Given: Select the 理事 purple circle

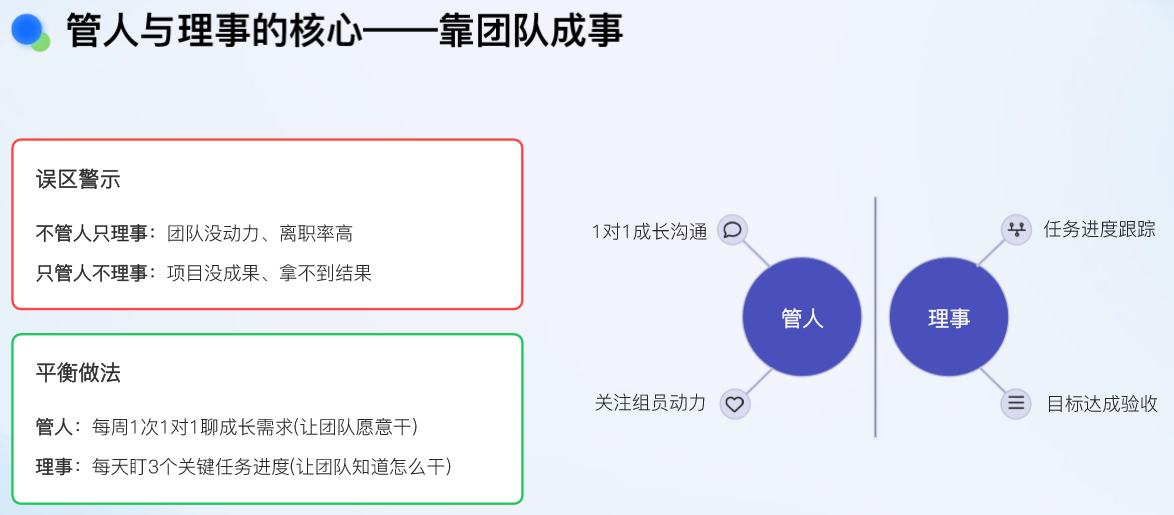Looking at the screenshot, I should 949,318.
